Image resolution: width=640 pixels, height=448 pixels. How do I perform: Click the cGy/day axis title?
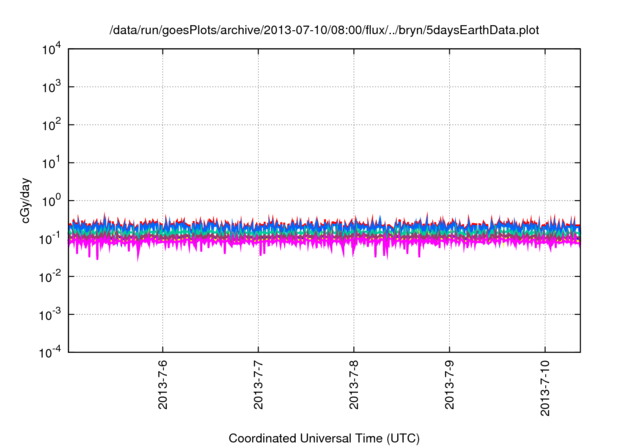click(x=26, y=200)
